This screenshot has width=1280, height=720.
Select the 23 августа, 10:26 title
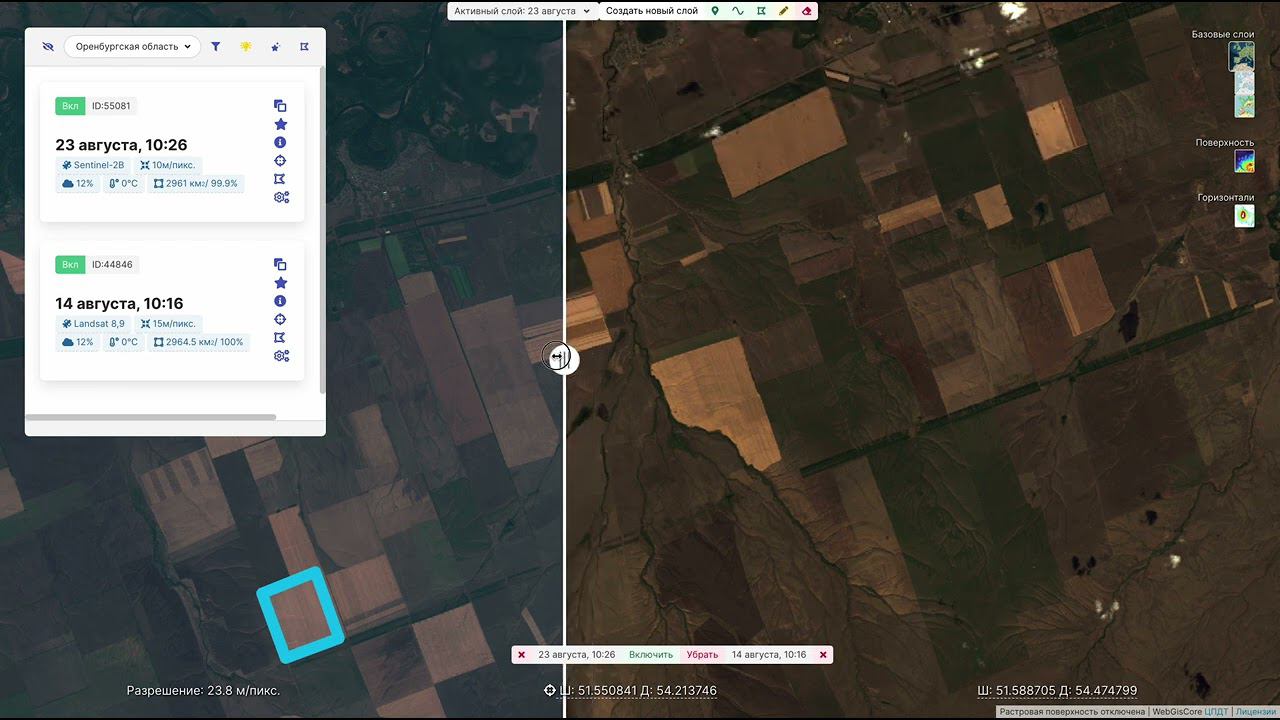[x=121, y=145]
